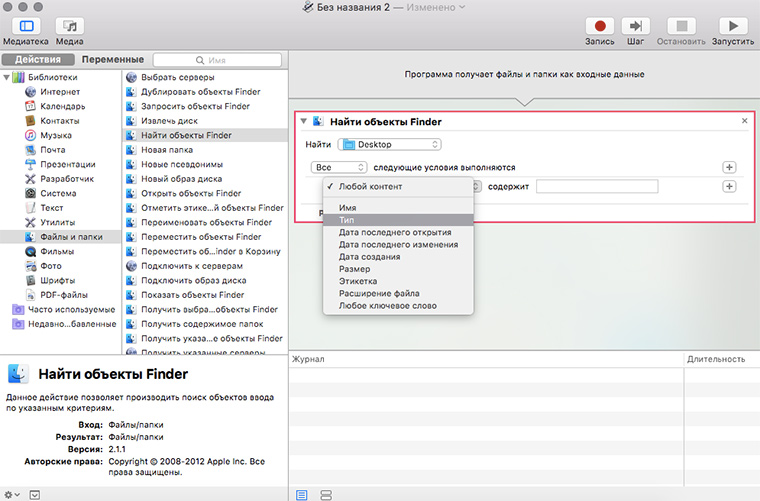Click the Шаг step button

tap(635, 26)
